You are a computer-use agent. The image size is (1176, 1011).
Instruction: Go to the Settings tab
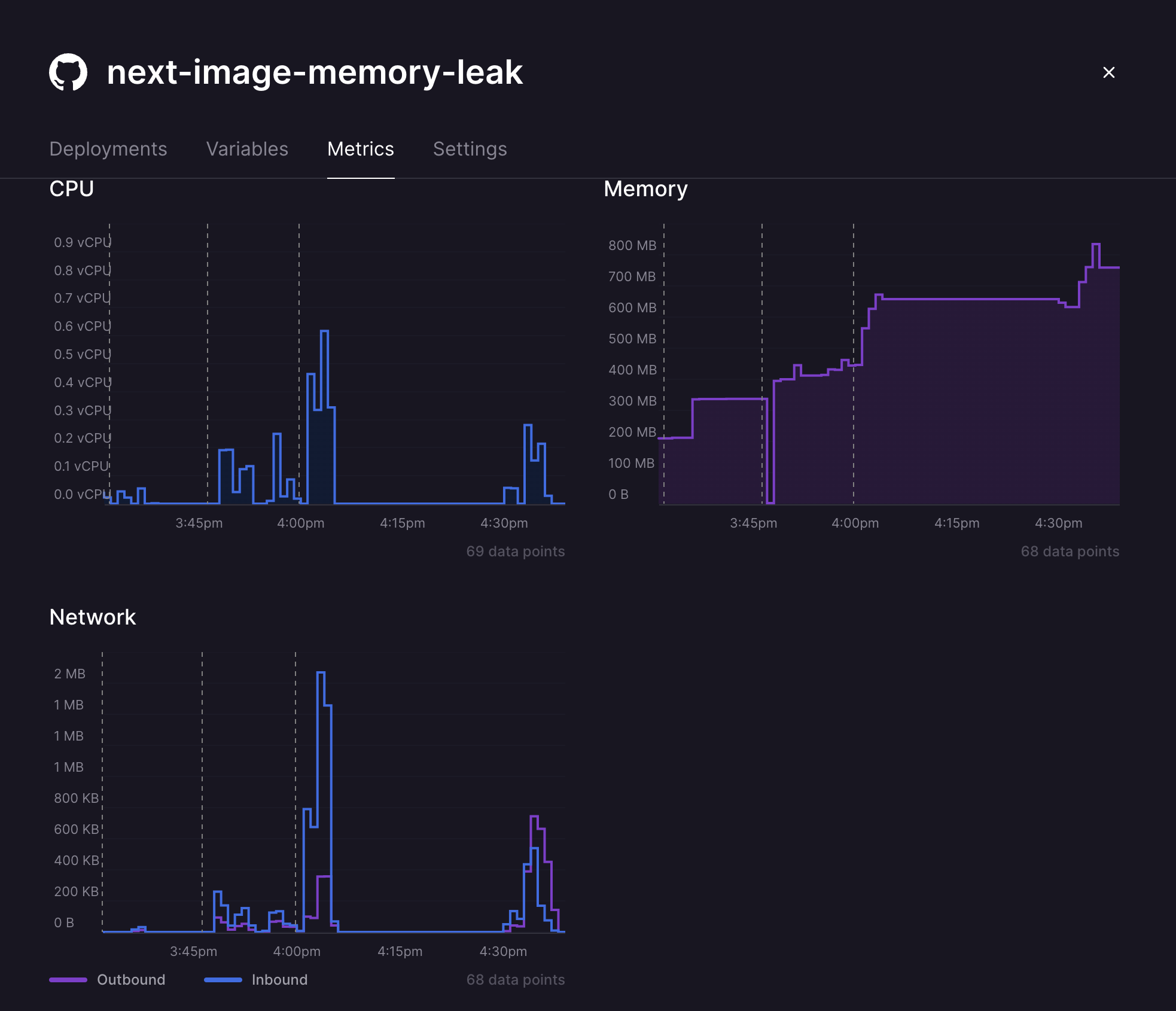click(x=470, y=149)
